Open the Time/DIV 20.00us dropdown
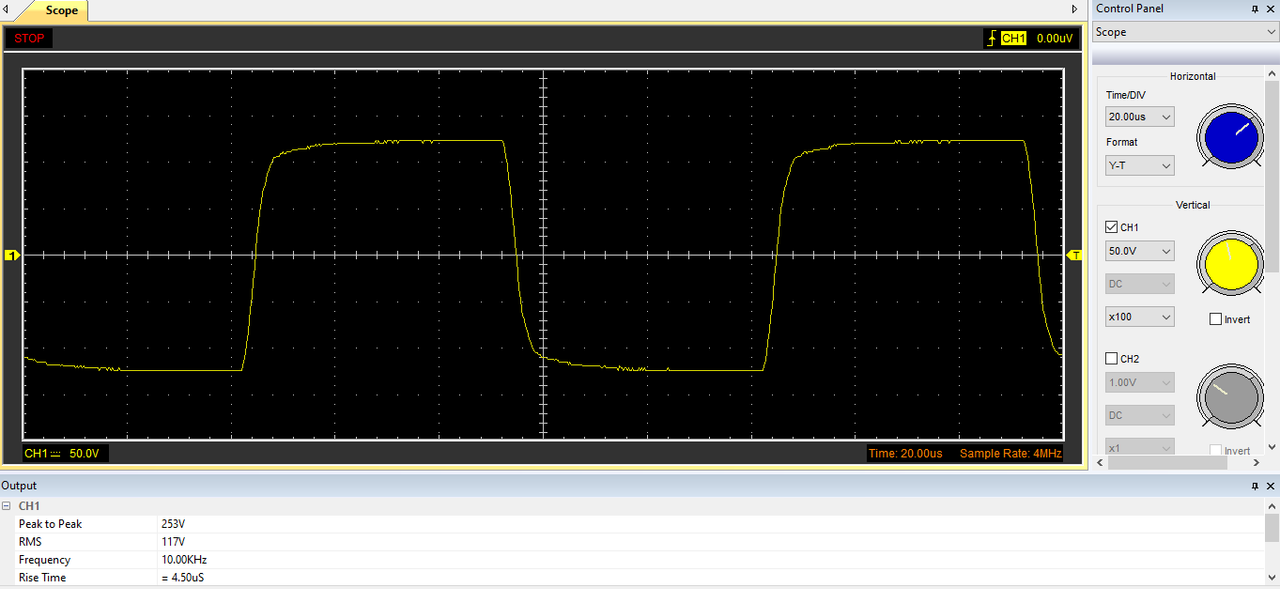This screenshot has width=1280, height=589. 1140,117
